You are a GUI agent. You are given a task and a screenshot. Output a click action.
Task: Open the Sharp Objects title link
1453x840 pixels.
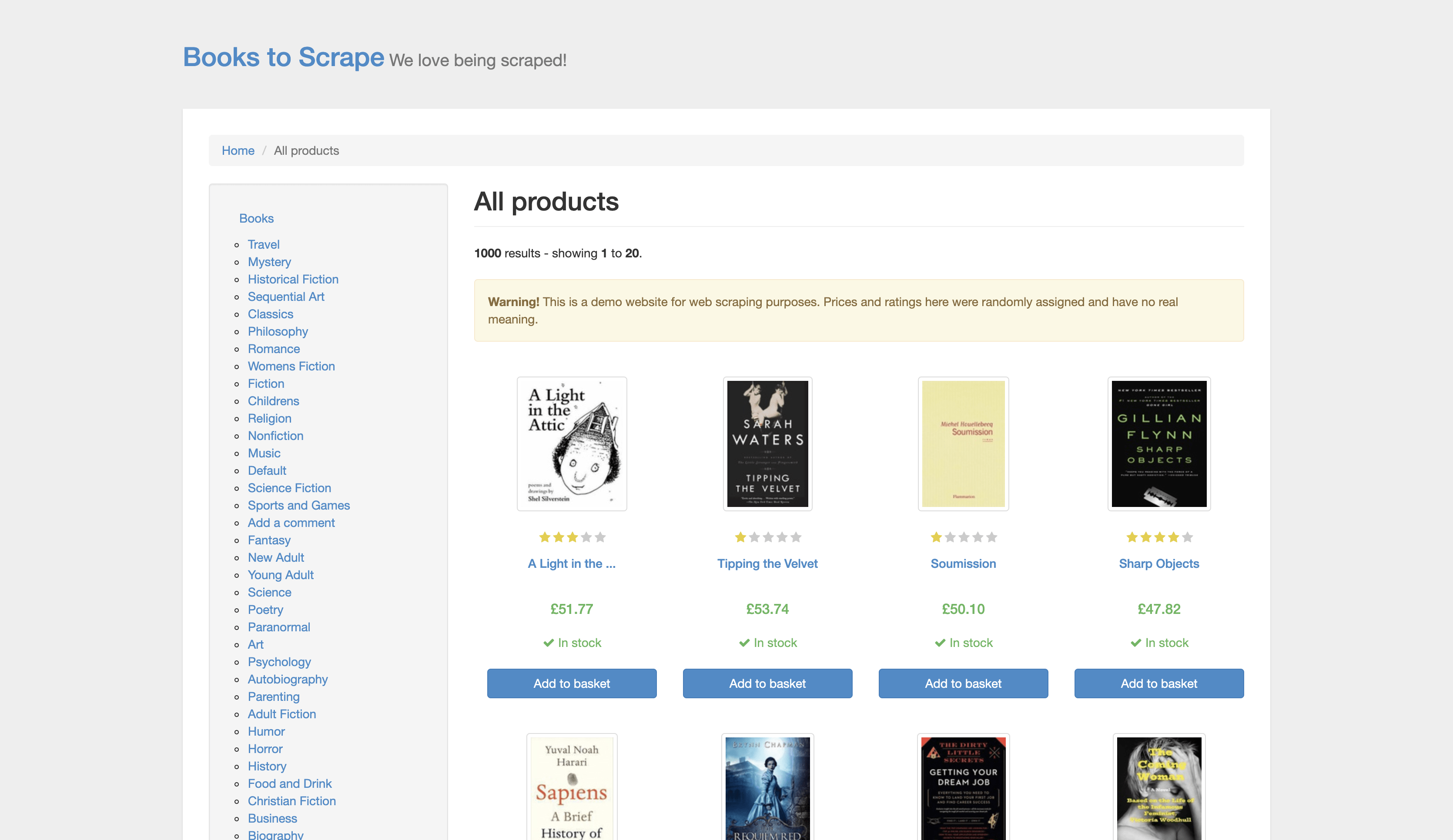[x=1159, y=563]
